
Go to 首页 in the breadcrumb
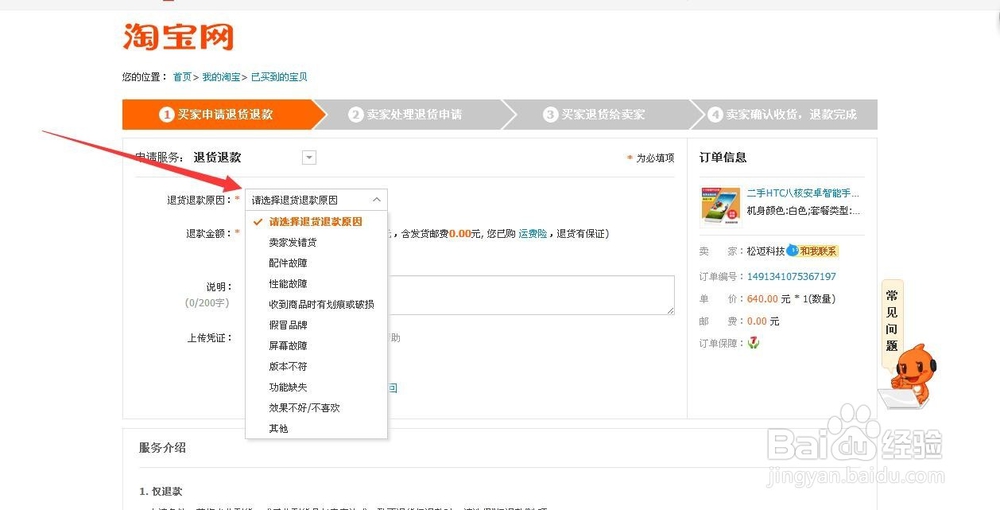point(182,77)
